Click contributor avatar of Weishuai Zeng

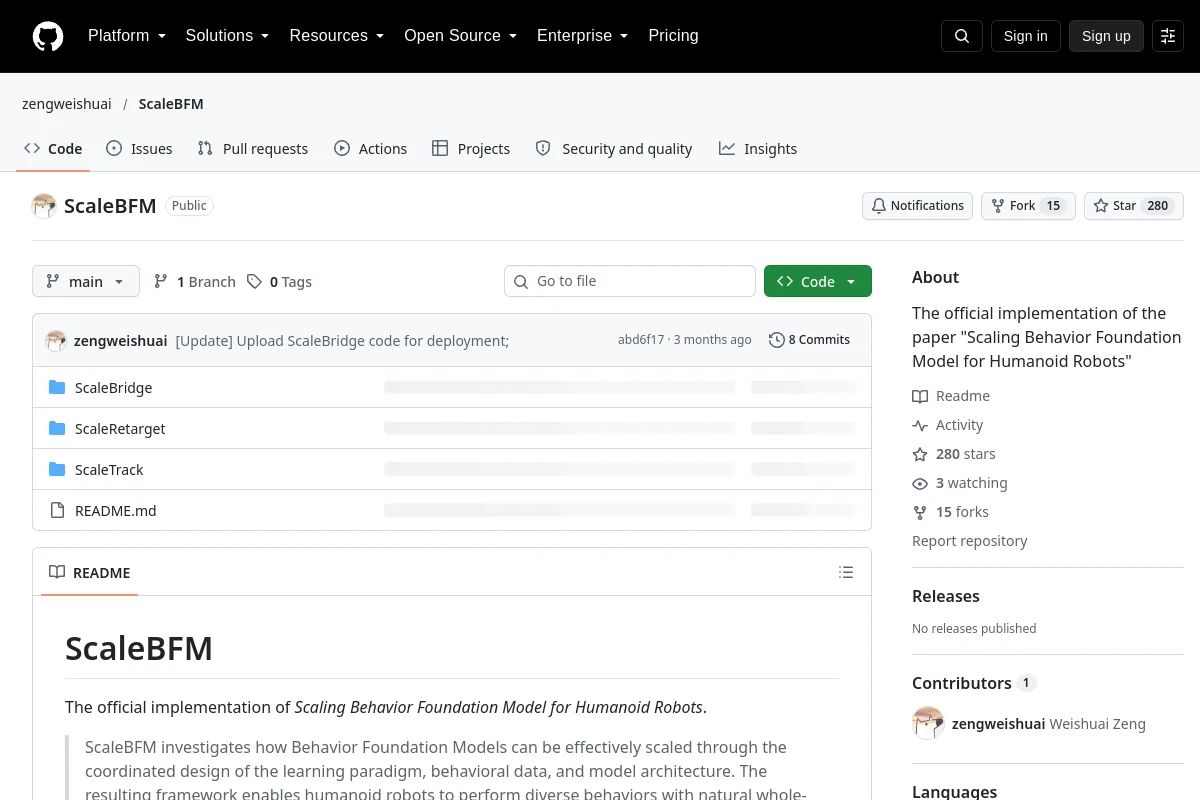928,723
